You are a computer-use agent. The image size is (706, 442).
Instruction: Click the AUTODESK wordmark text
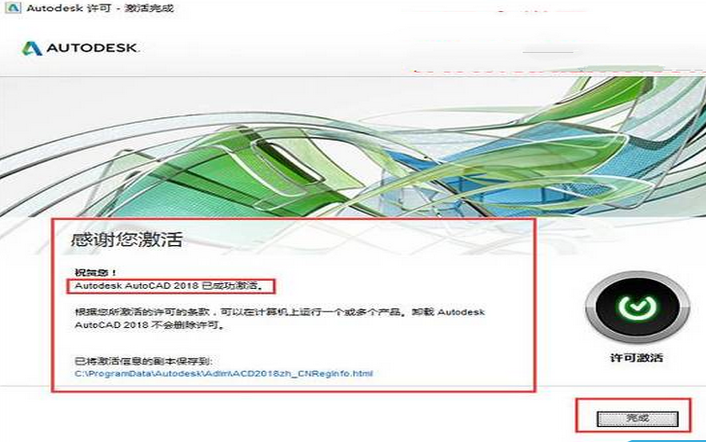pyautogui.click(x=90, y=48)
